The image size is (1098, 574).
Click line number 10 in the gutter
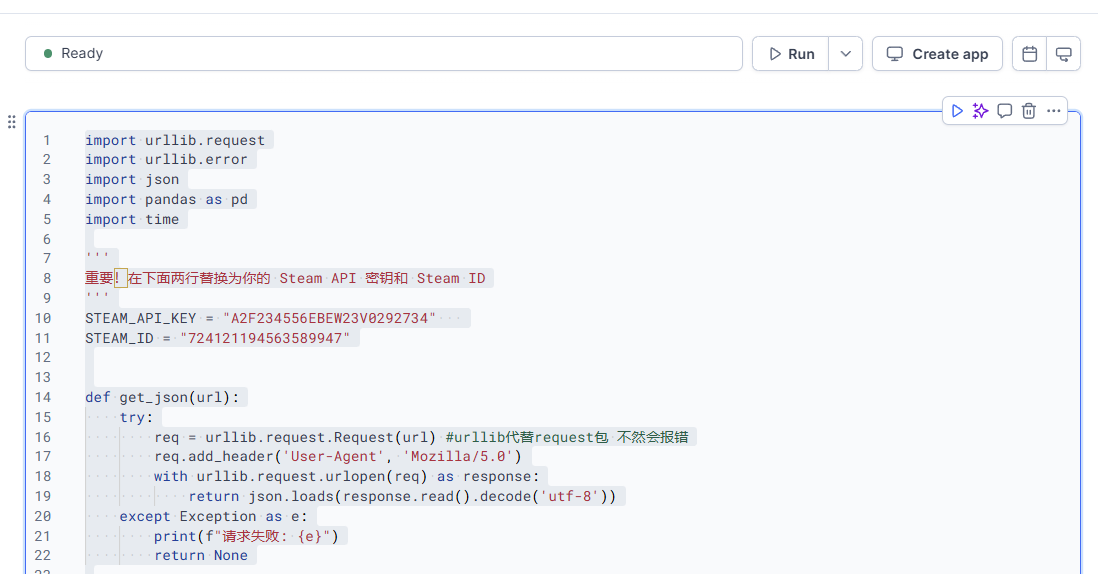43,318
